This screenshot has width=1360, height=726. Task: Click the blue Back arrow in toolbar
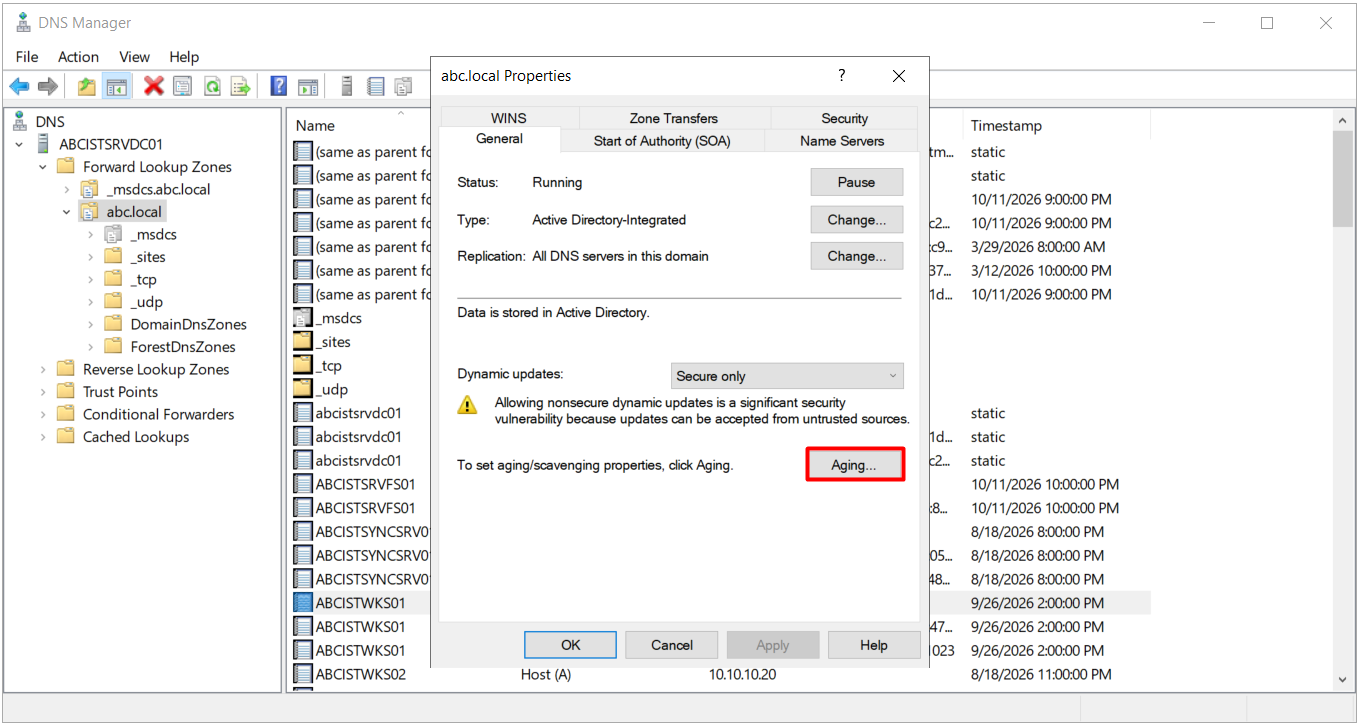19,87
